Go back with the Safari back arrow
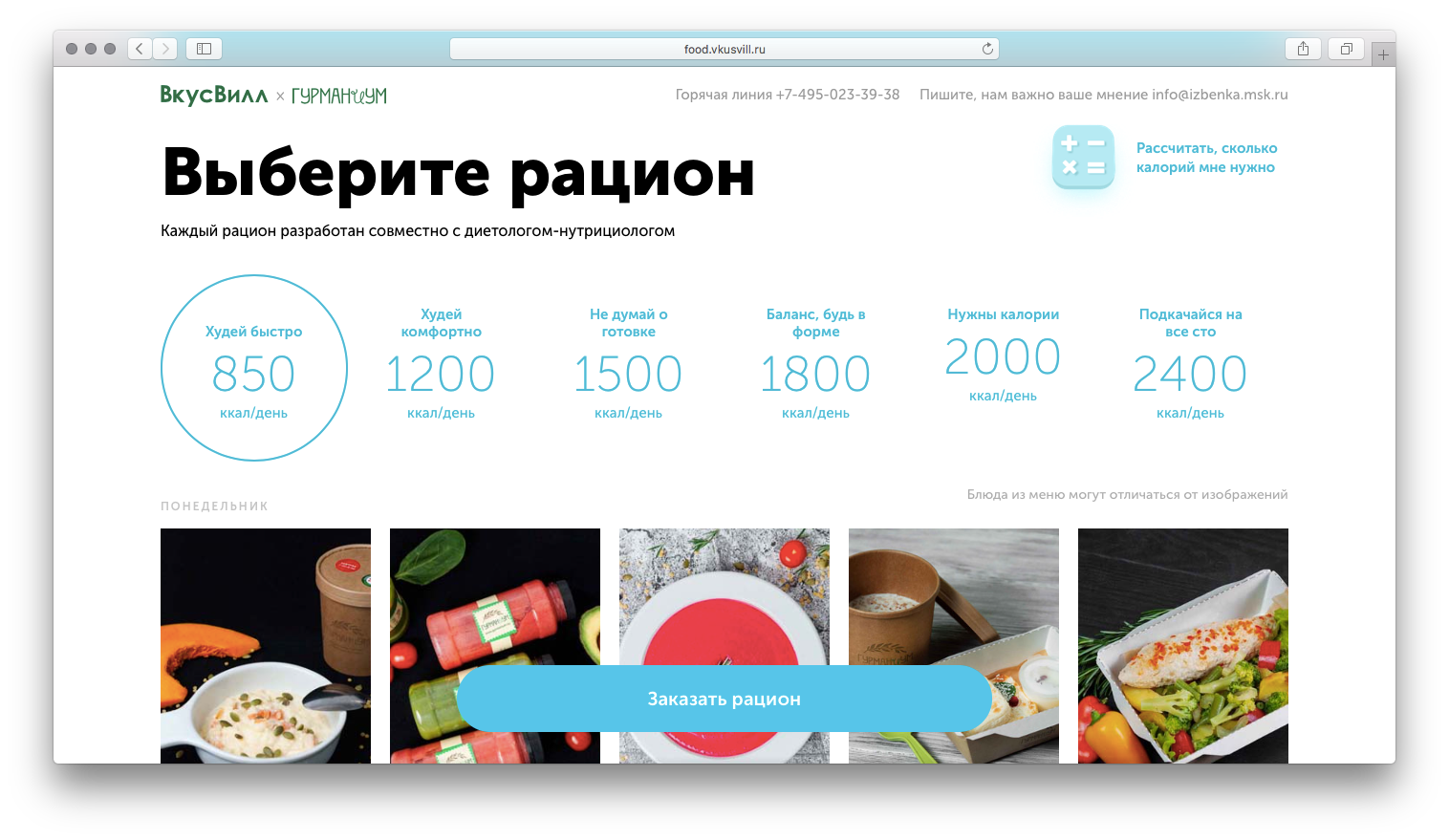The width and height of the screenshot is (1449, 840). (141, 49)
